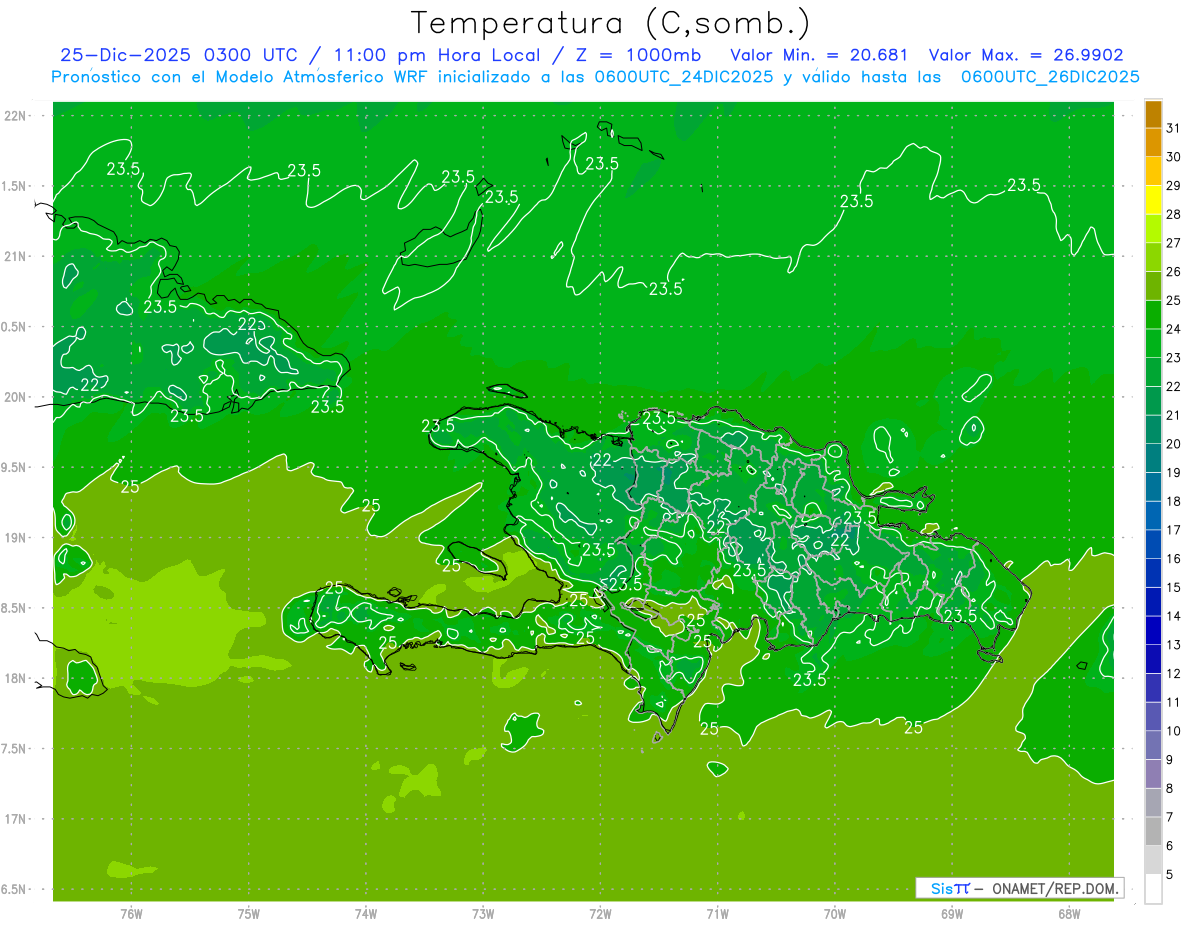
Task: Click the legend value "20"
Action: pyautogui.click(x=1174, y=444)
